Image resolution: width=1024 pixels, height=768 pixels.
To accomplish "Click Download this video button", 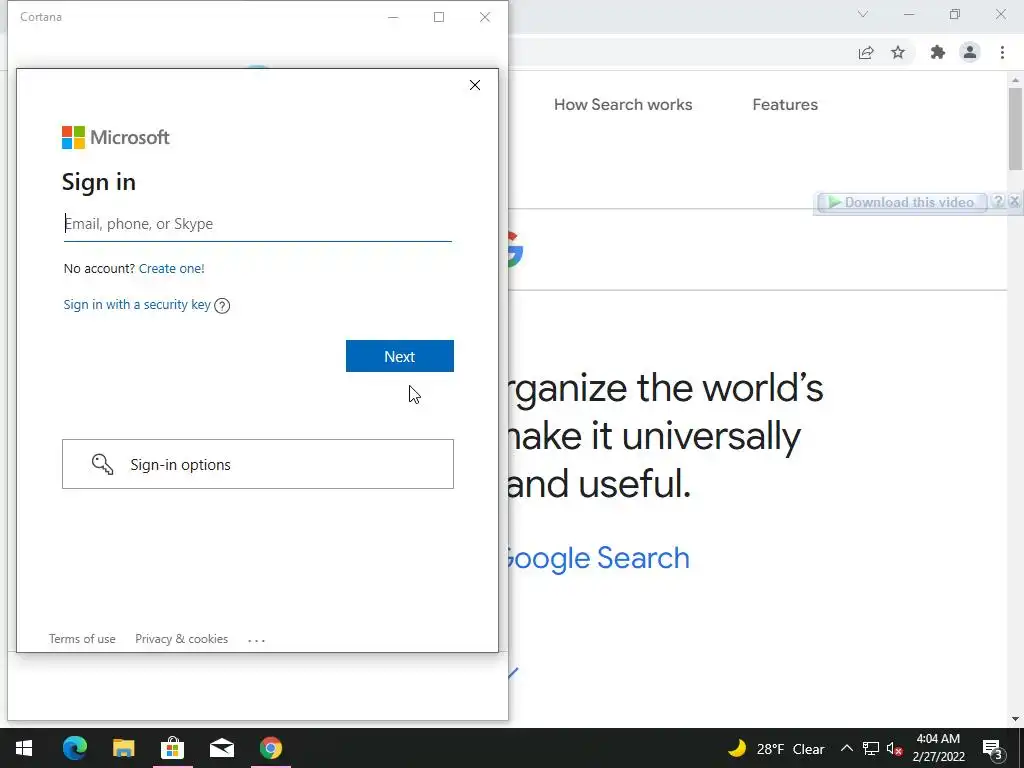I will point(902,202).
